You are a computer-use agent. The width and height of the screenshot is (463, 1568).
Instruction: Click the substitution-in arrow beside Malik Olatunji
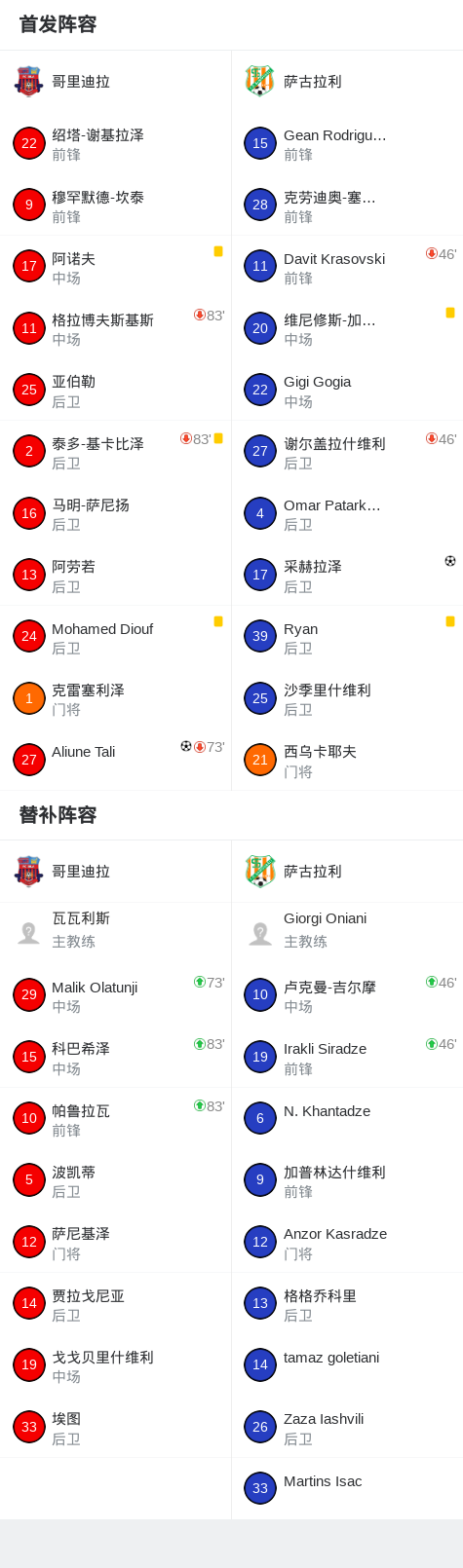(x=199, y=982)
